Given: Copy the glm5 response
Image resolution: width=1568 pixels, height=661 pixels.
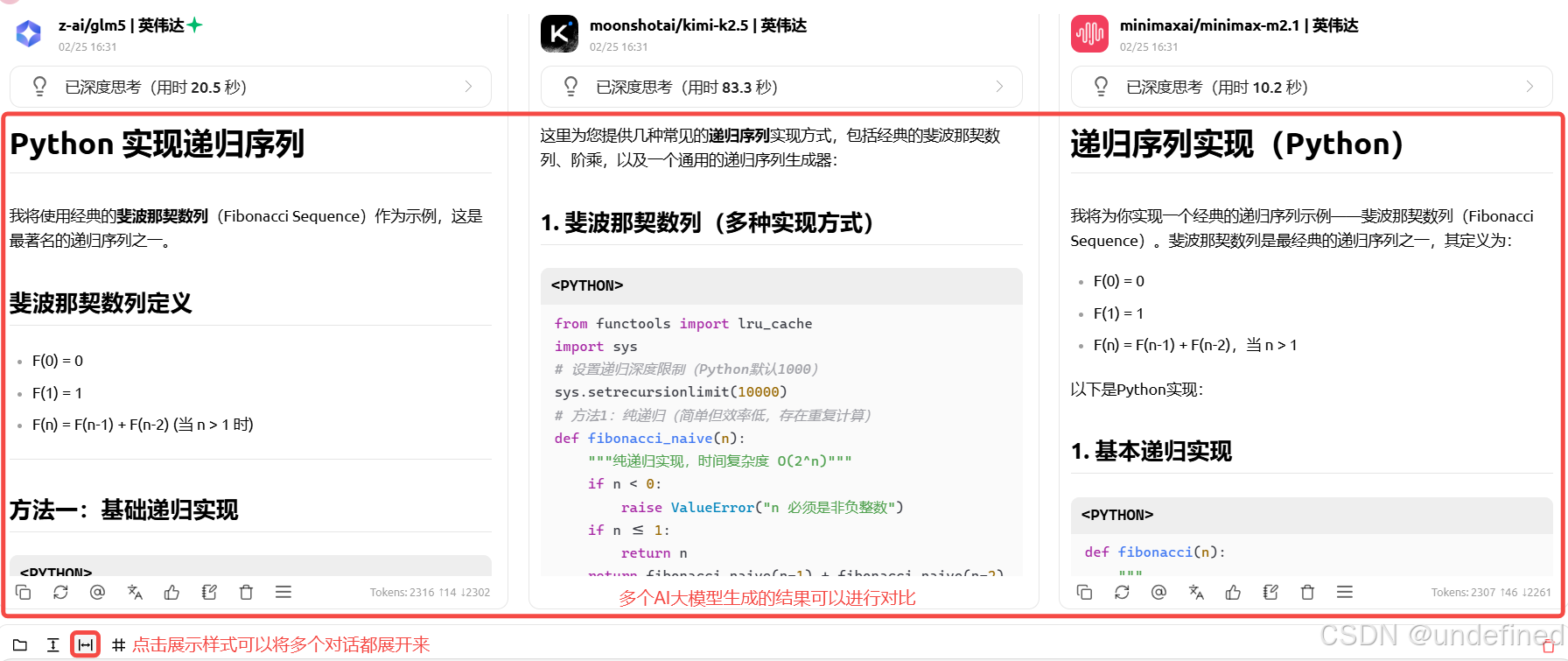Looking at the screenshot, I should point(24,593).
